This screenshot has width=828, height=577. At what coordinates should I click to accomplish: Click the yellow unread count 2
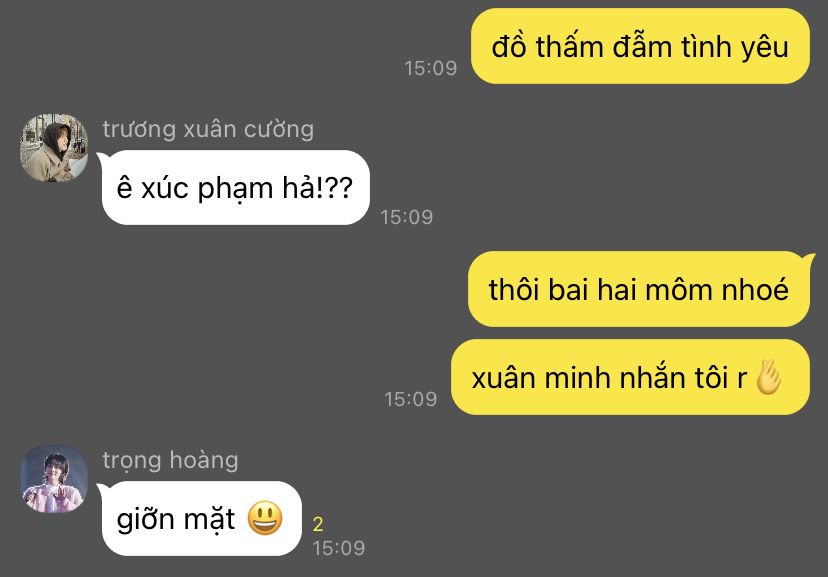pos(318,524)
